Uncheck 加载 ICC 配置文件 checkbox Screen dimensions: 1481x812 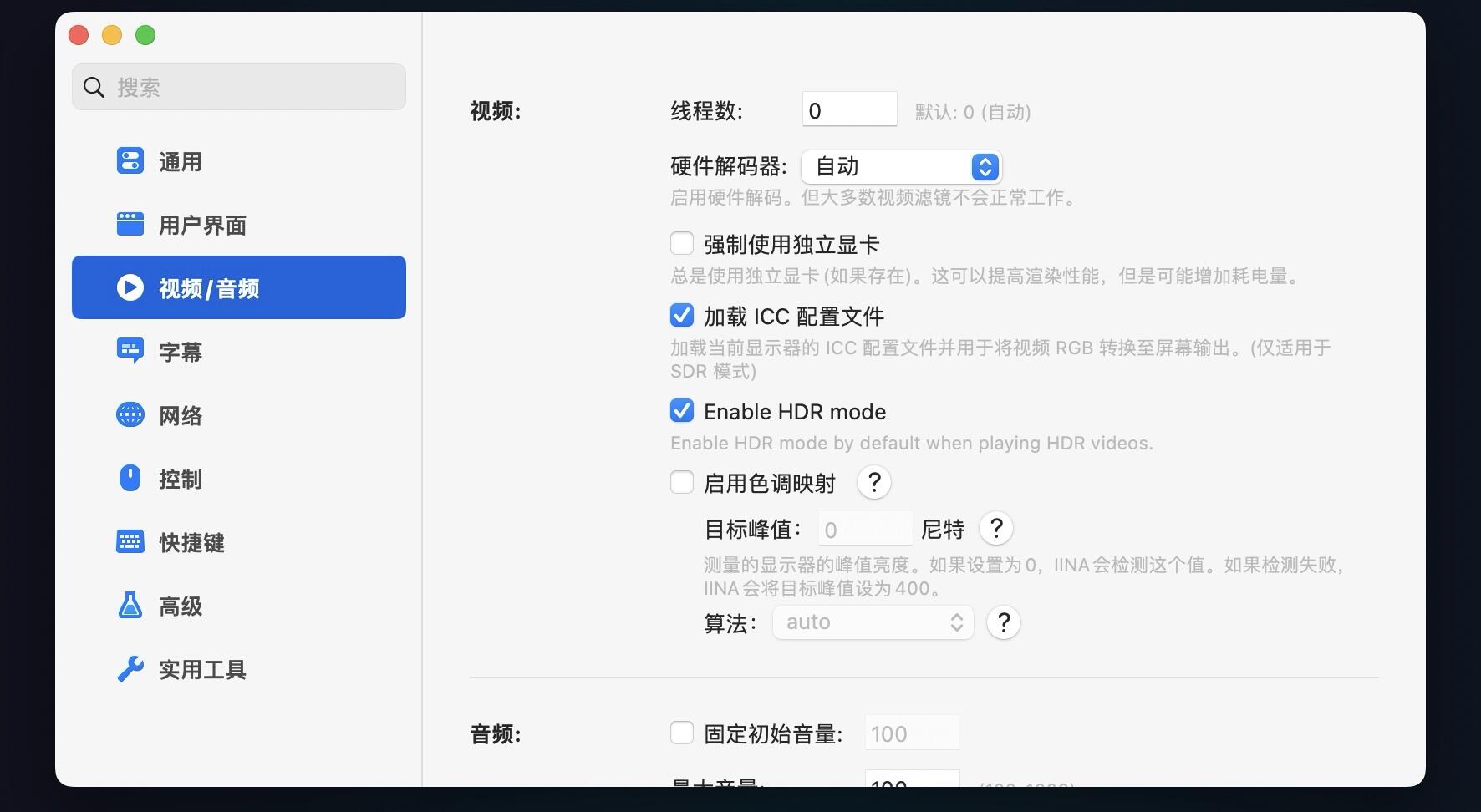click(682, 315)
